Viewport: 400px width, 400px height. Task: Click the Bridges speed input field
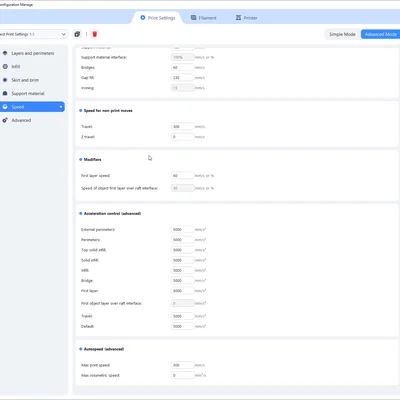tap(182, 67)
